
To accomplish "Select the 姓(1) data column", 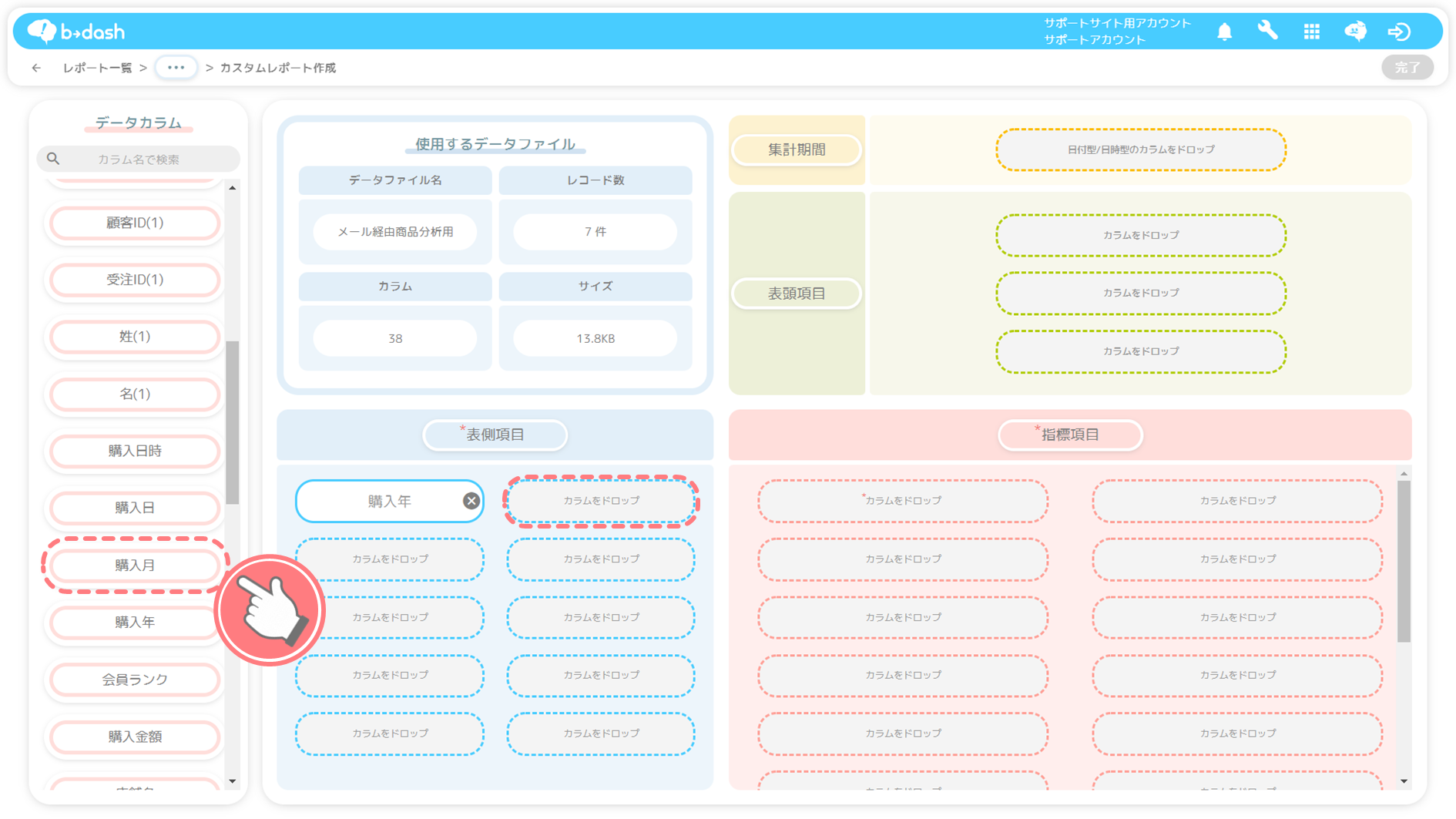I will click(135, 337).
